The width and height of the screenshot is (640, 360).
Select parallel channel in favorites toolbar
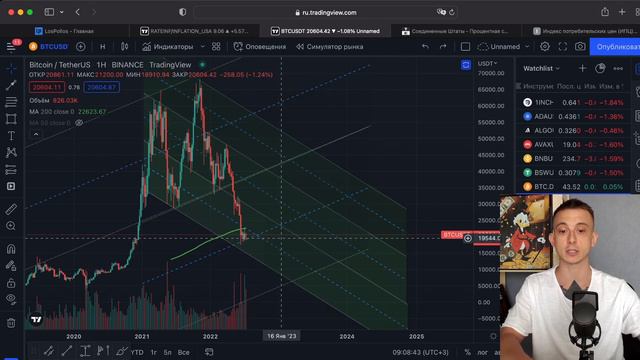[x=49, y=351]
